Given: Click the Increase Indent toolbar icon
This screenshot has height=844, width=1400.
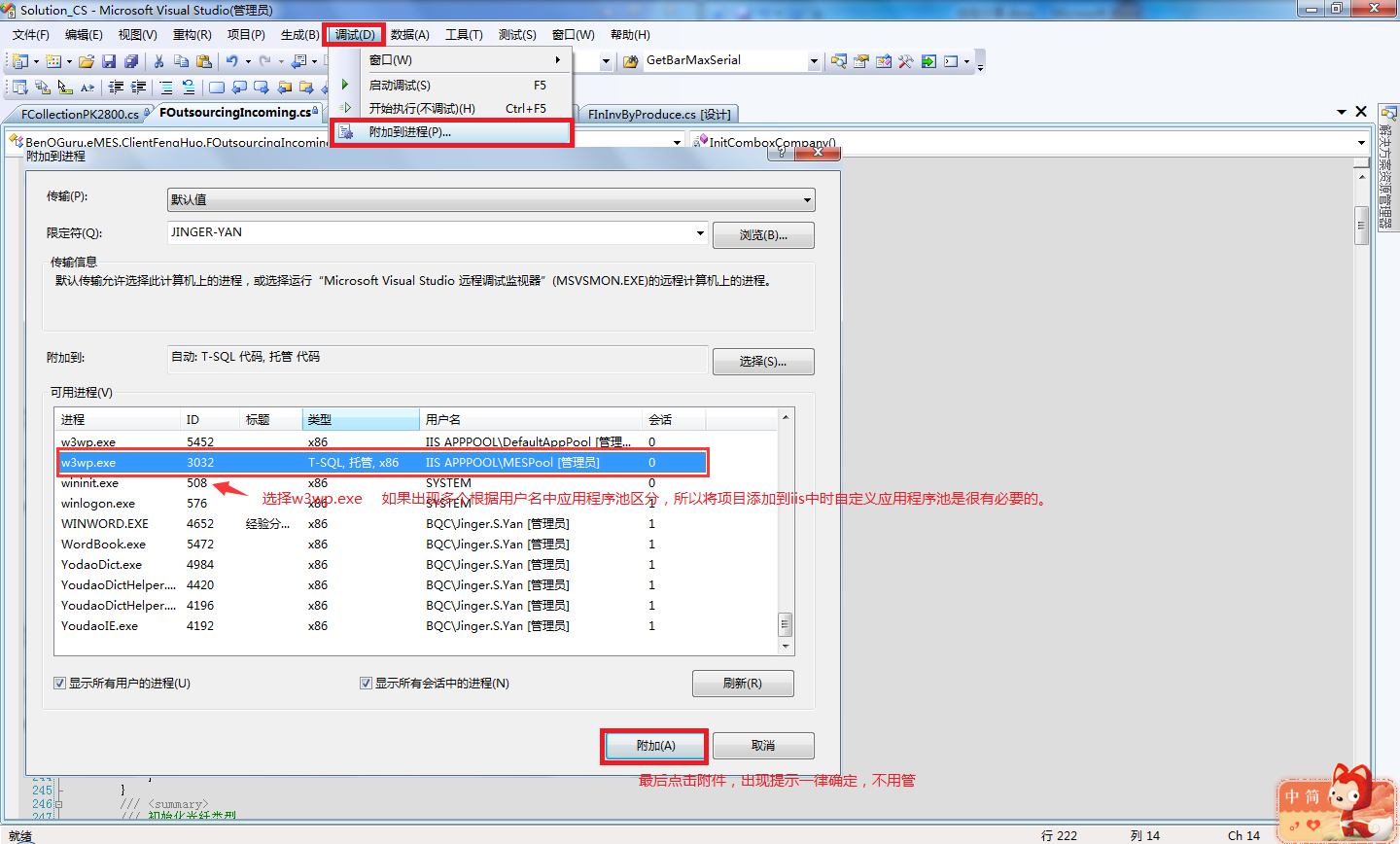Looking at the screenshot, I should (139, 88).
